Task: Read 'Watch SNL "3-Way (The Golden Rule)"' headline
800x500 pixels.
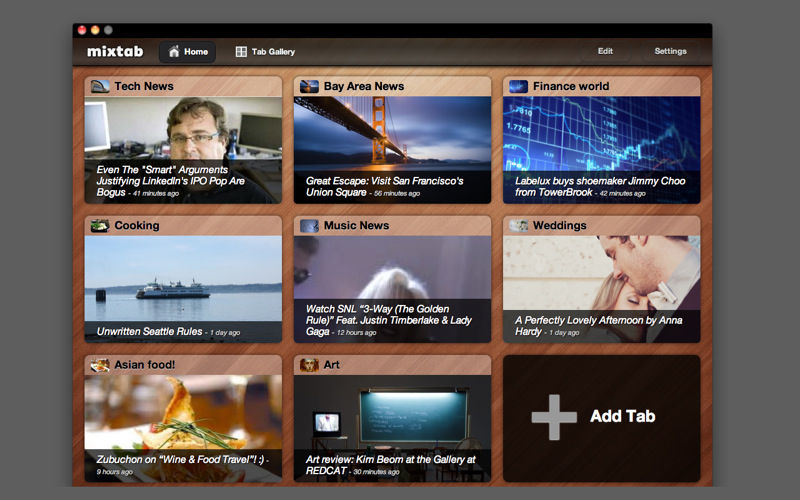Action: pos(388,320)
